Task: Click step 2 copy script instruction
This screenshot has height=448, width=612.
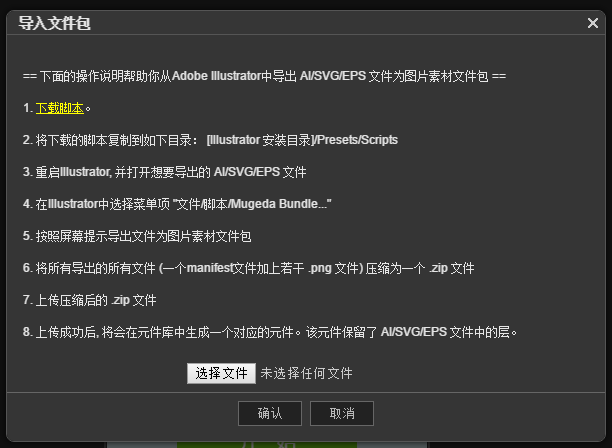Action: point(210,140)
